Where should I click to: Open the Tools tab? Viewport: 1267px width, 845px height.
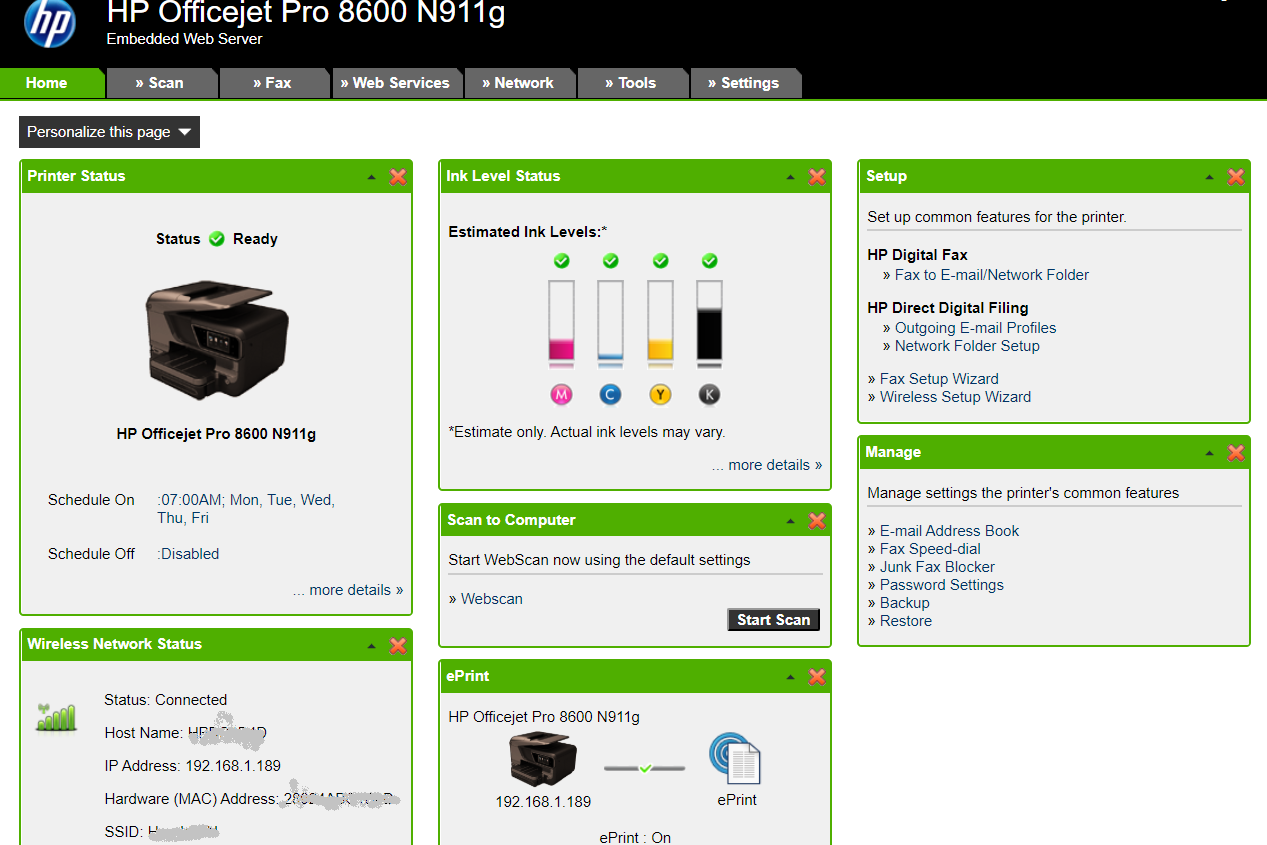coord(632,83)
